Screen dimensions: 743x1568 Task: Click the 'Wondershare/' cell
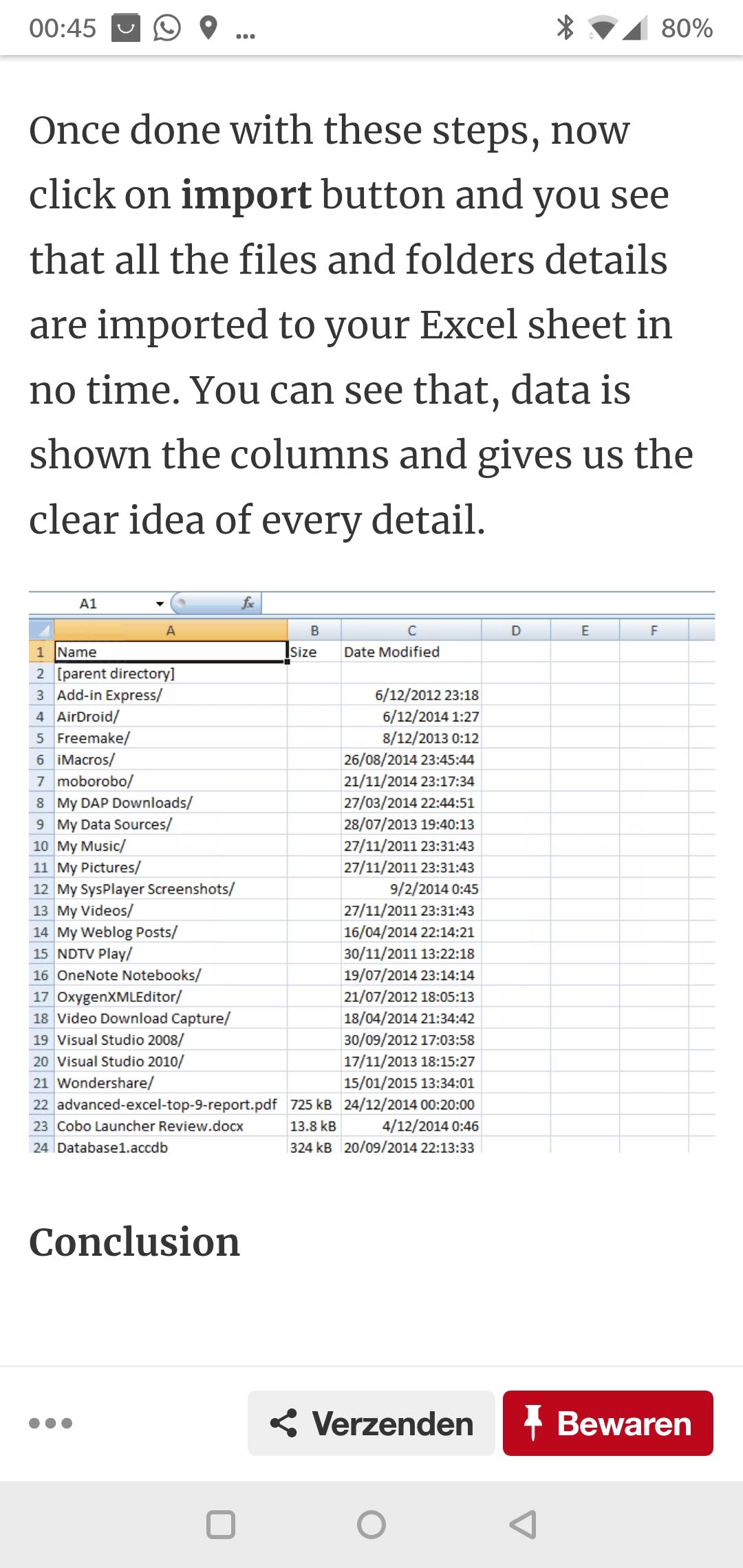point(171,1083)
